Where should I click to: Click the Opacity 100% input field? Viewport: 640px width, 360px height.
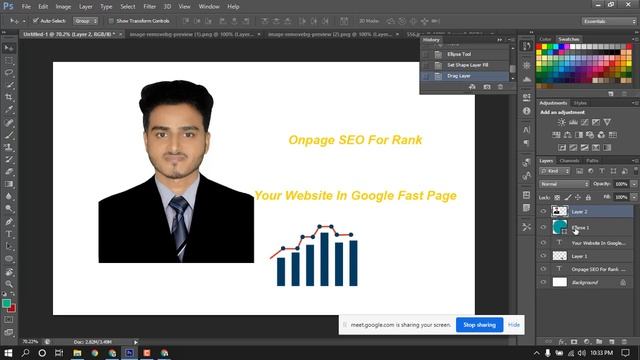[x=621, y=184]
